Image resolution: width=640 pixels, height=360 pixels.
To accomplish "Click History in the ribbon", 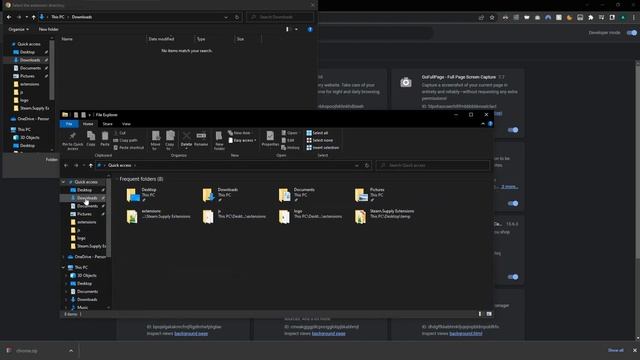I will point(291,148).
